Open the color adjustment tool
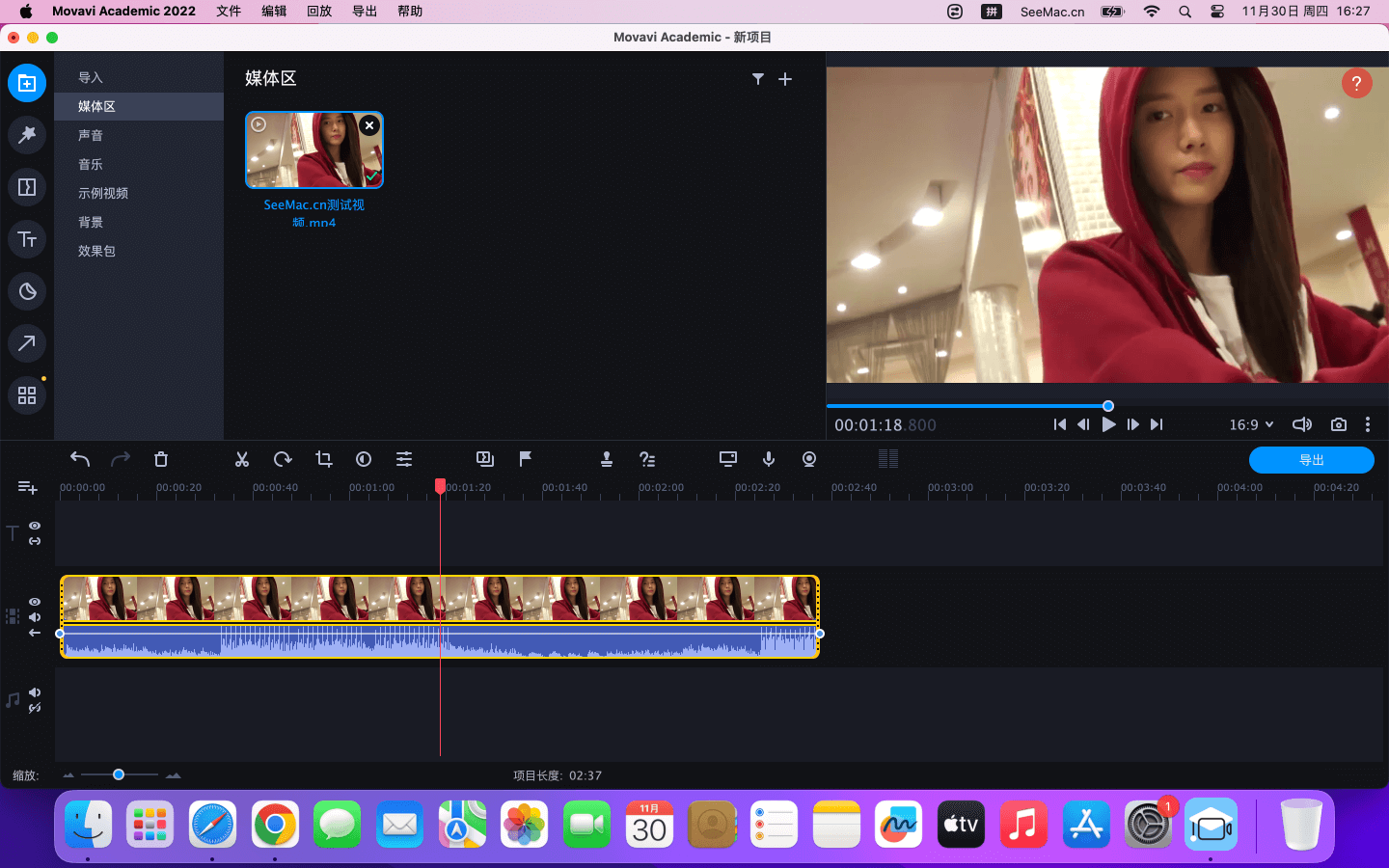The image size is (1389, 868). [x=364, y=459]
